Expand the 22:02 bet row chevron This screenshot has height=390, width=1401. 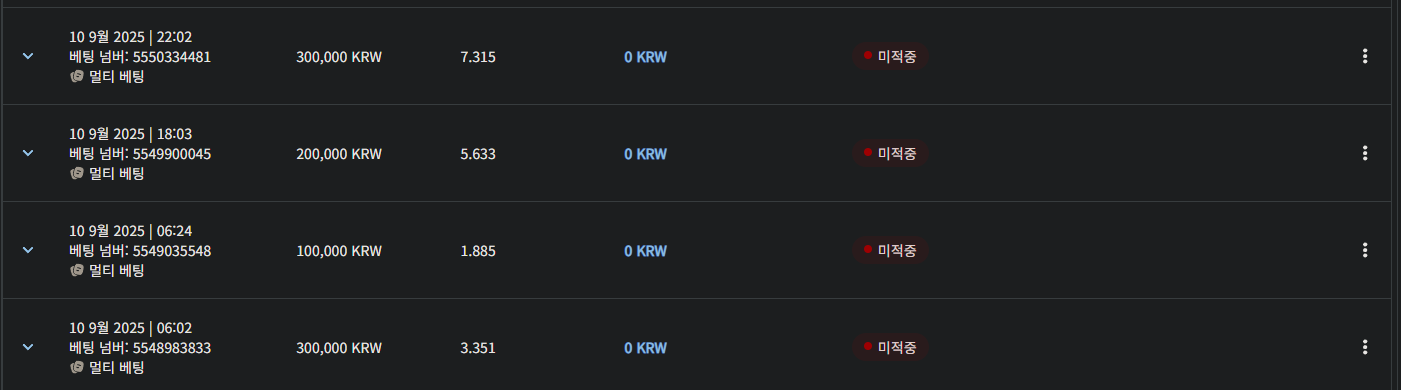coord(28,56)
